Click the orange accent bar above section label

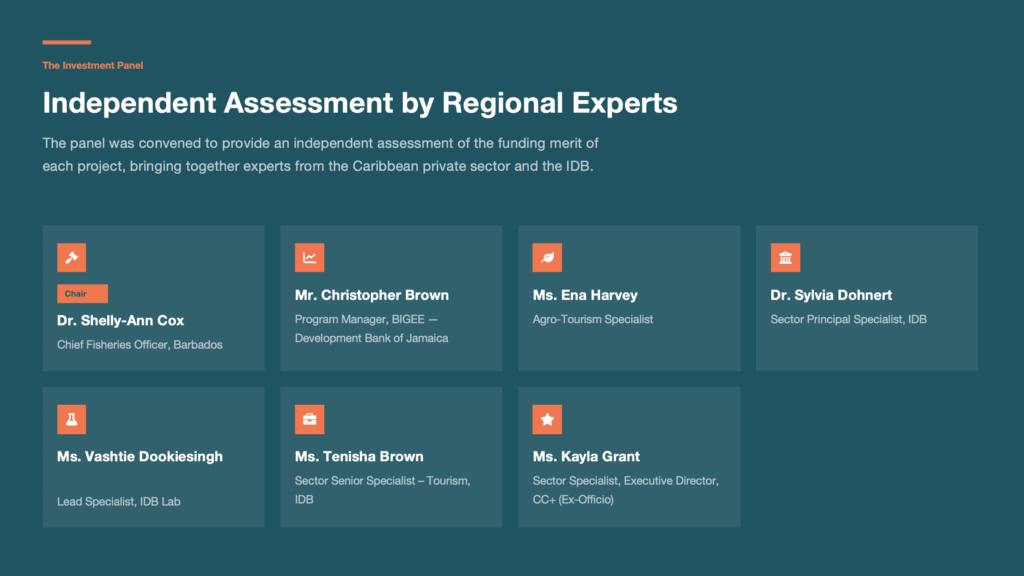tap(67, 42)
